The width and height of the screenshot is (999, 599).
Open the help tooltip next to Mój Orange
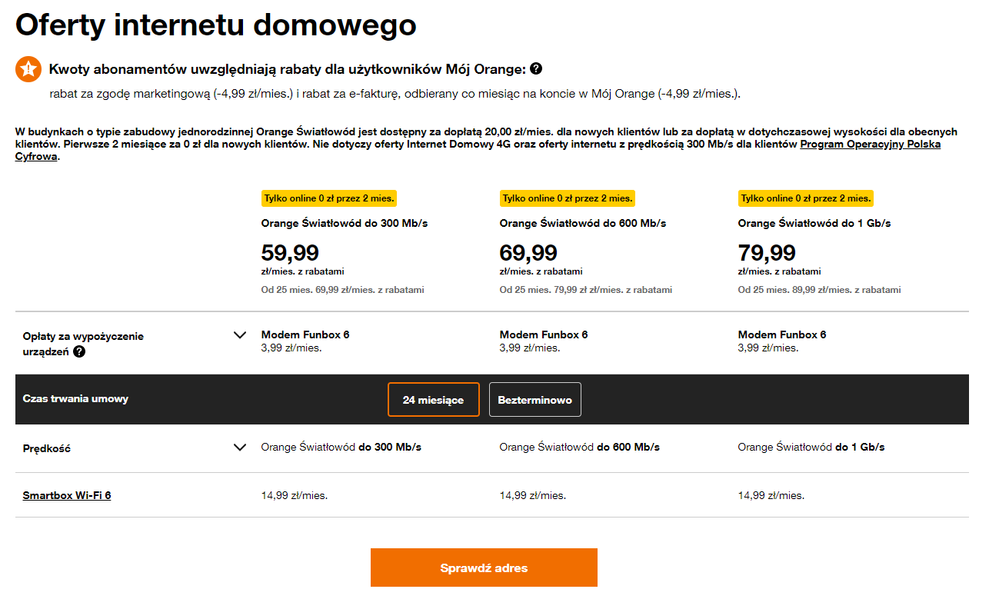pyautogui.click(x=537, y=69)
